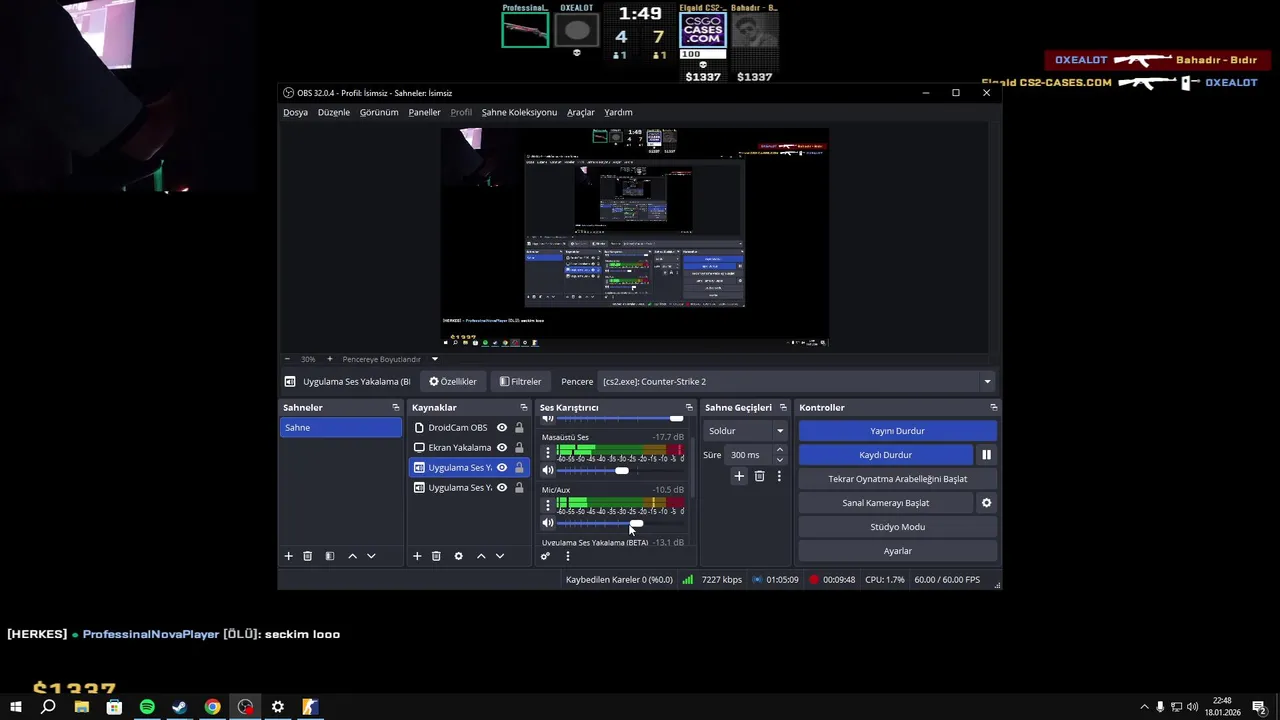Remove selected source with Kaynaklar trash icon
The width and height of the screenshot is (1280, 720).
(436, 556)
